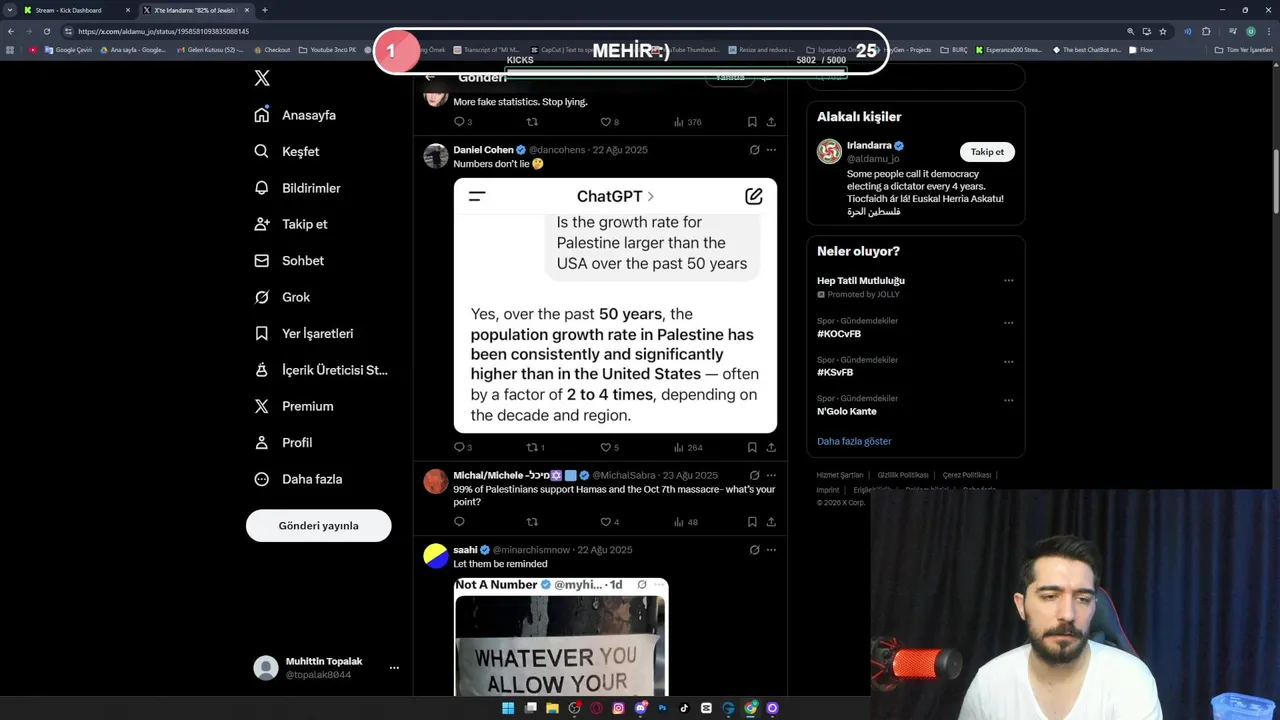
Task: Open Google Çeviri bookmark
Action: (x=69, y=50)
